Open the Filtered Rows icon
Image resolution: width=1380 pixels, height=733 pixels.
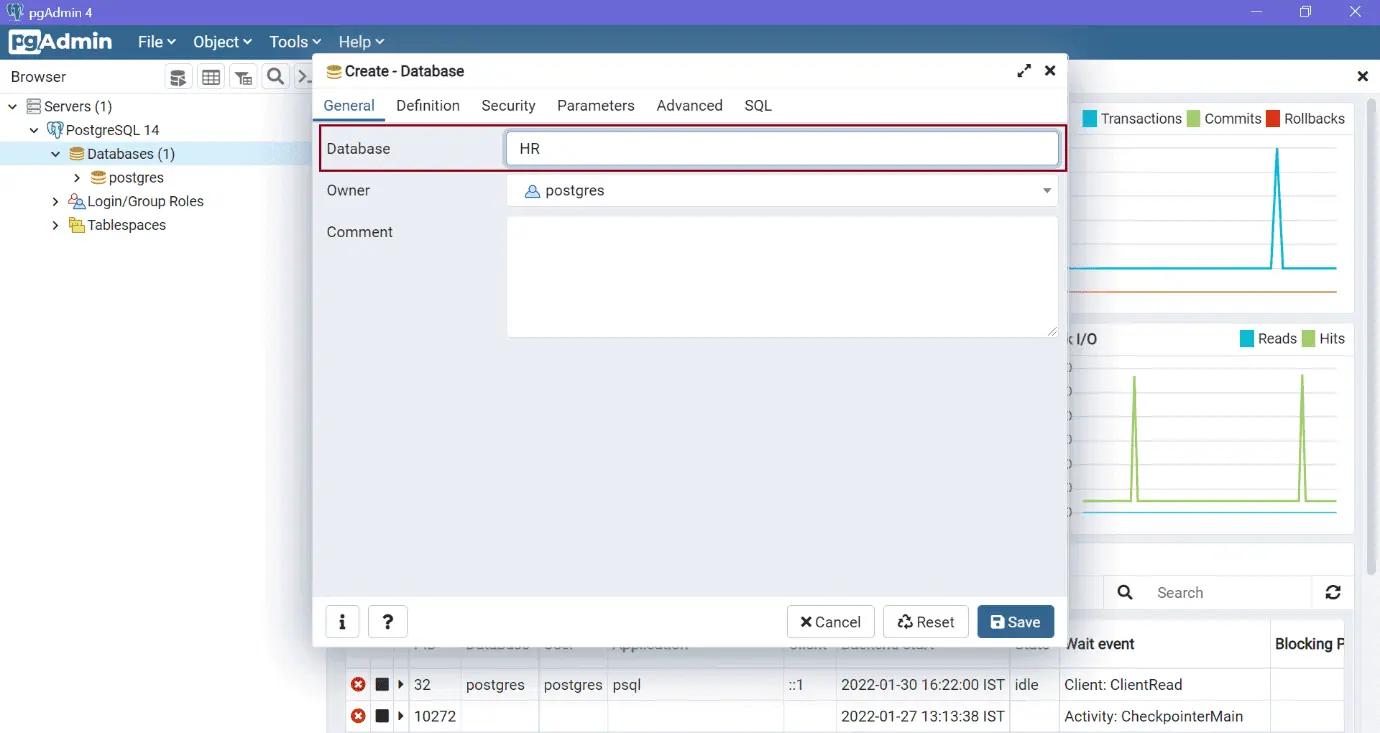pyautogui.click(x=243, y=76)
